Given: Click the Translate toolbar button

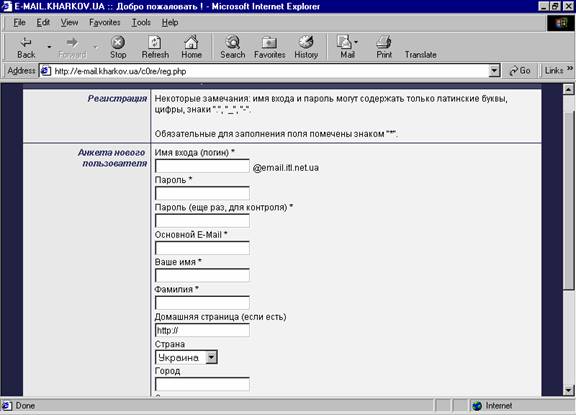Looking at the screenshot, I should tap(421, 54).
